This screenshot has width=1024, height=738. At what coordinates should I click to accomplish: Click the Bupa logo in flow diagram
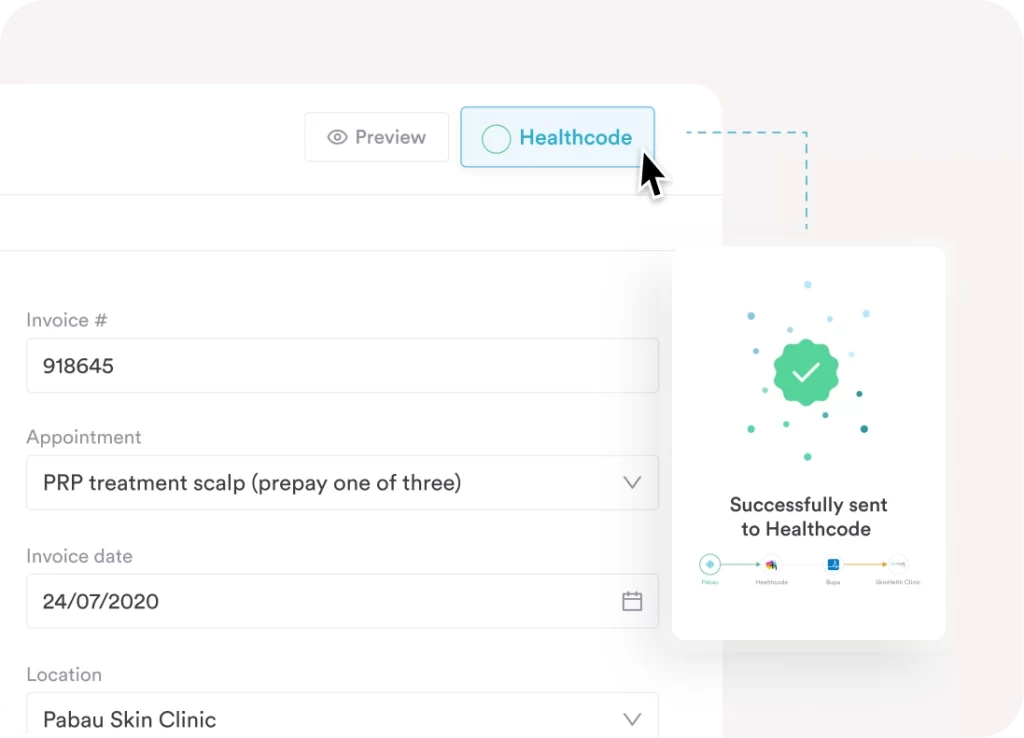[x=833, y=564]
